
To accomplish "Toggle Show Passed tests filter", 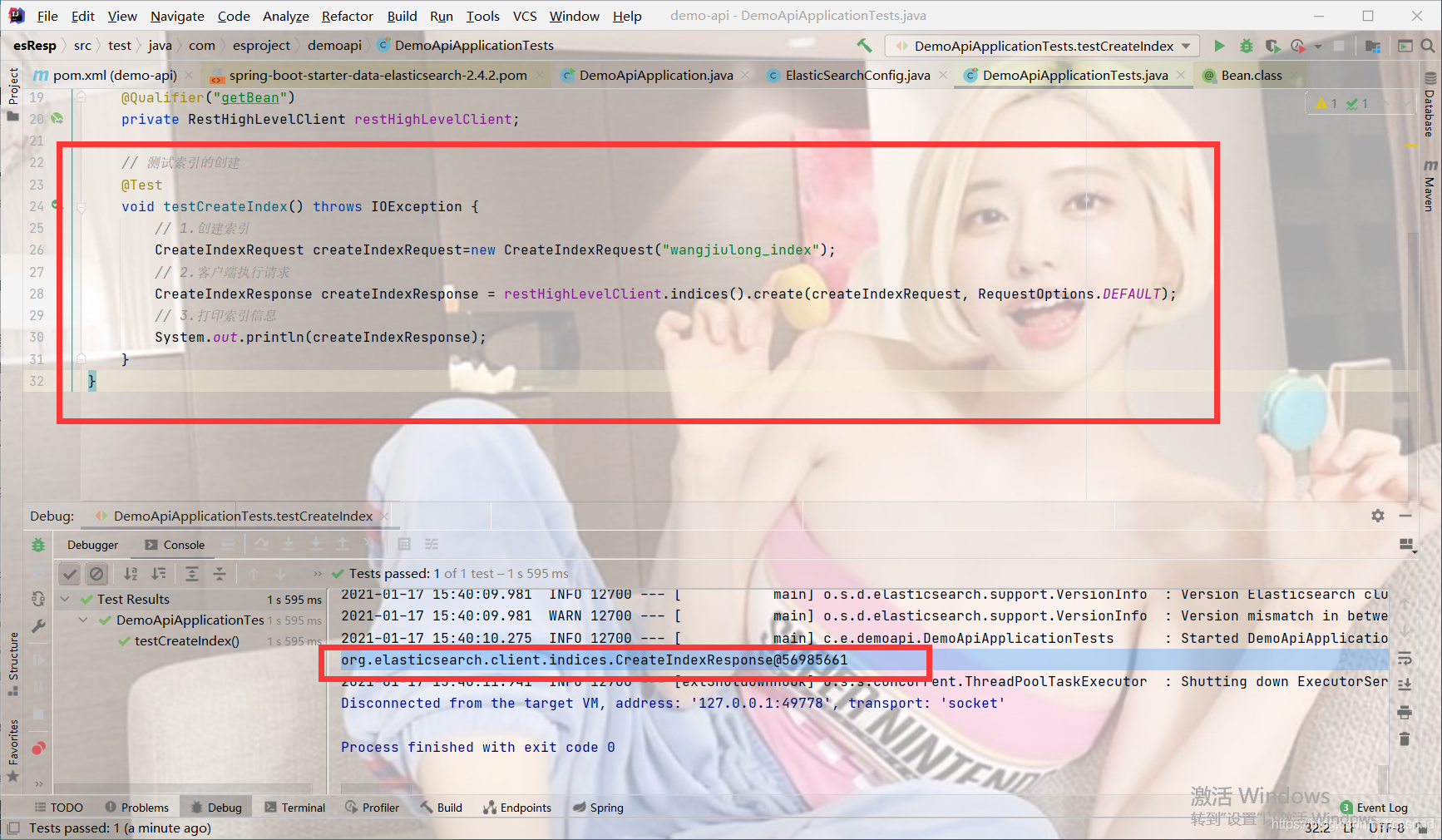I will pyautogui.click(x=70, y=573).
